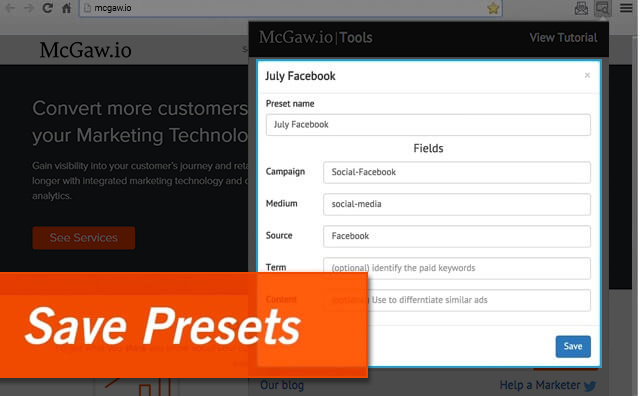Focus the Medium field with social-media
640x396 pixels.
pyautogui.click(x=456, y=204)
